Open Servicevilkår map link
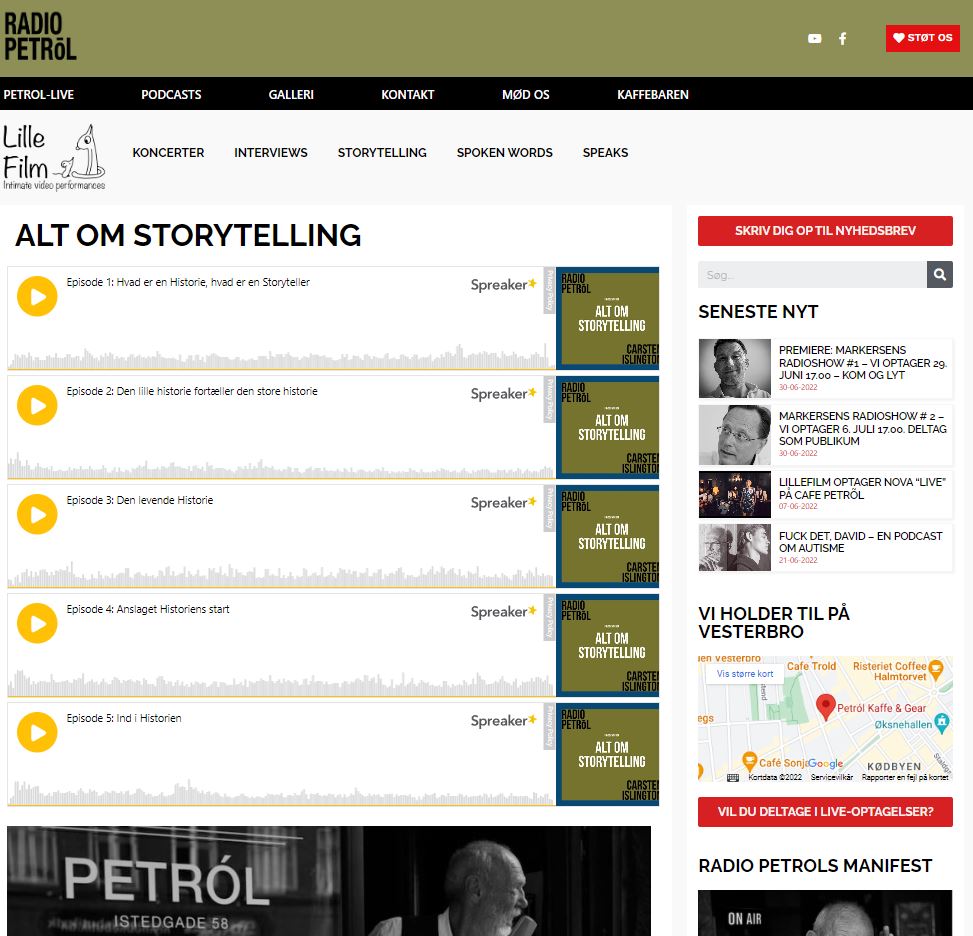 832,777
